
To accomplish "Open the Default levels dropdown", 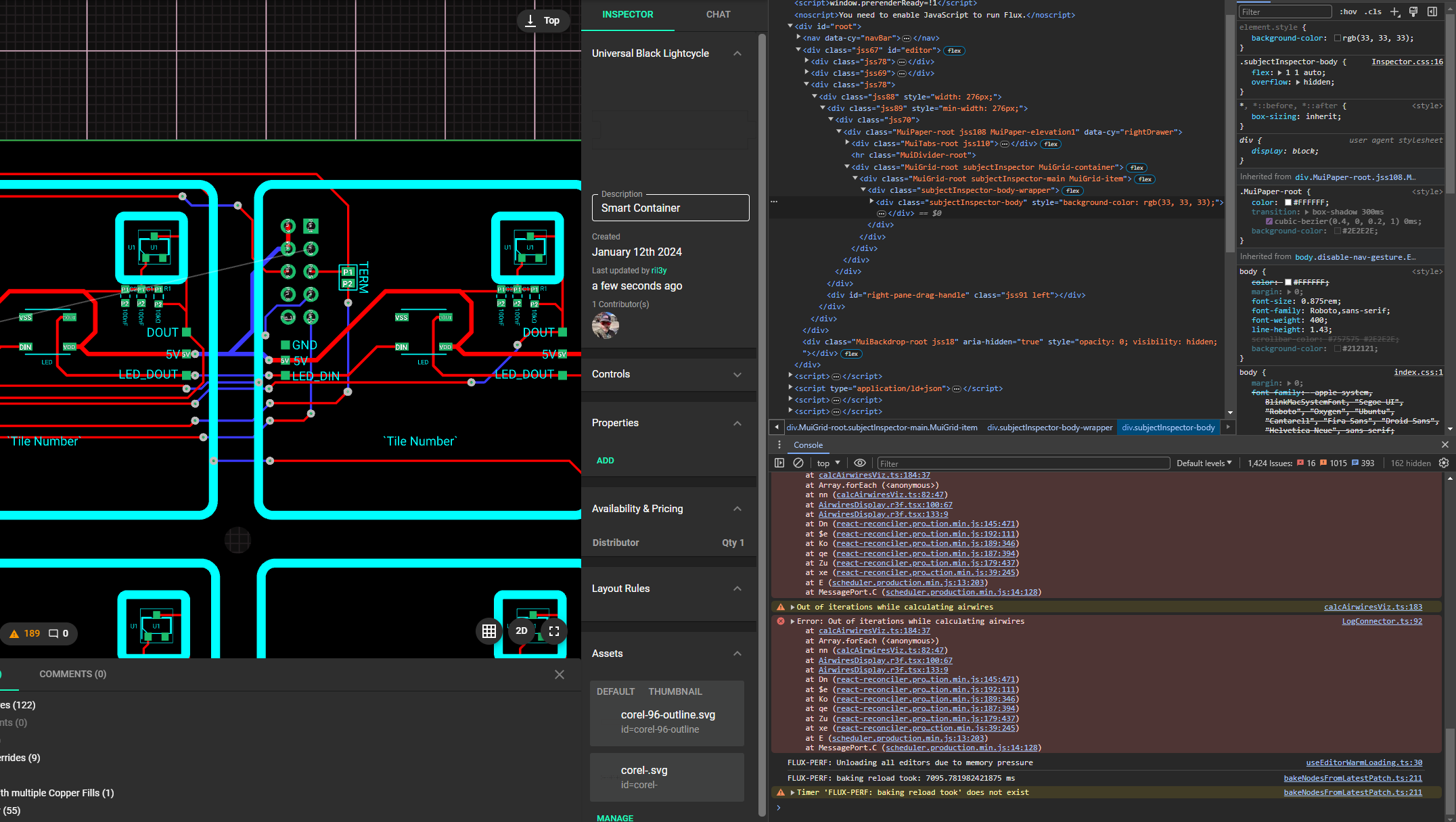I will (x=1204, y=463).
